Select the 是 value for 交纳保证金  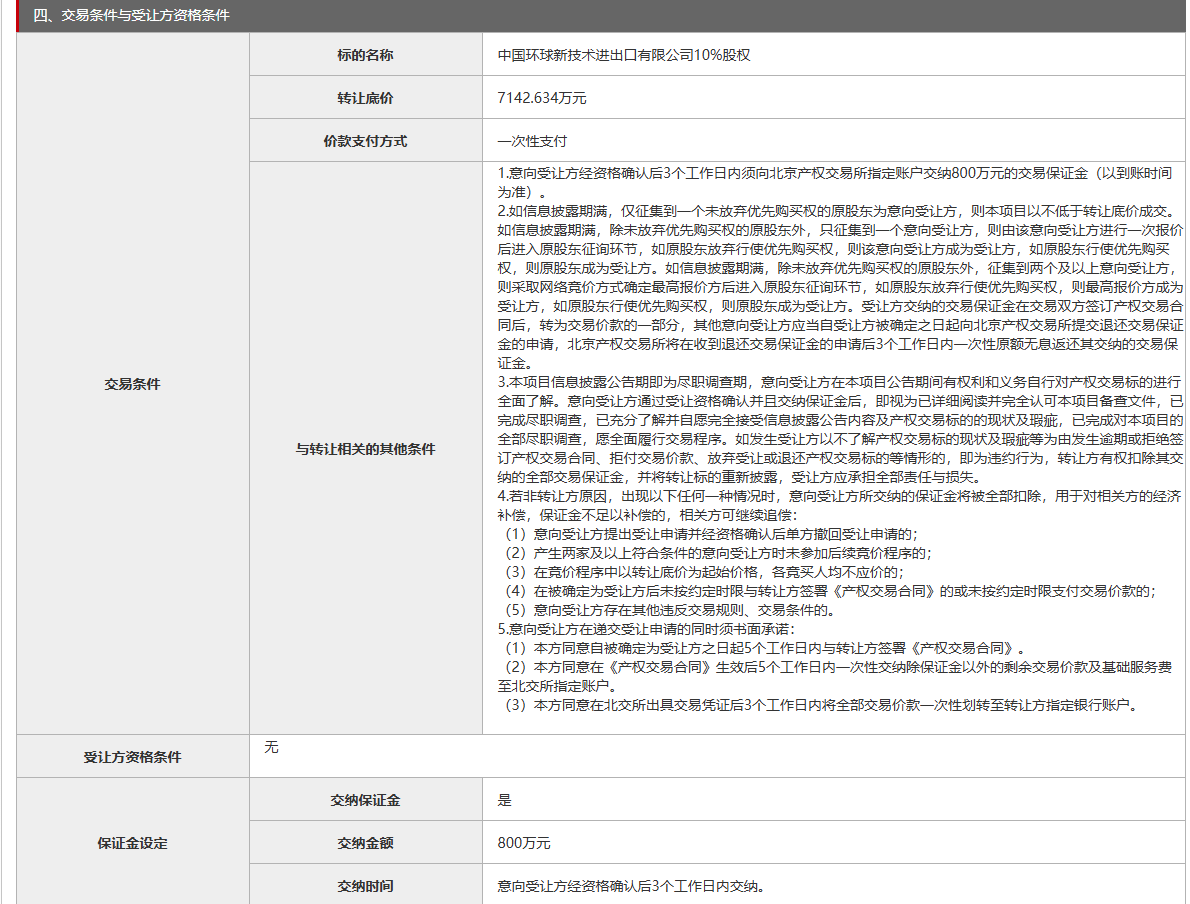pyautogui.click(x=505, y=800)
